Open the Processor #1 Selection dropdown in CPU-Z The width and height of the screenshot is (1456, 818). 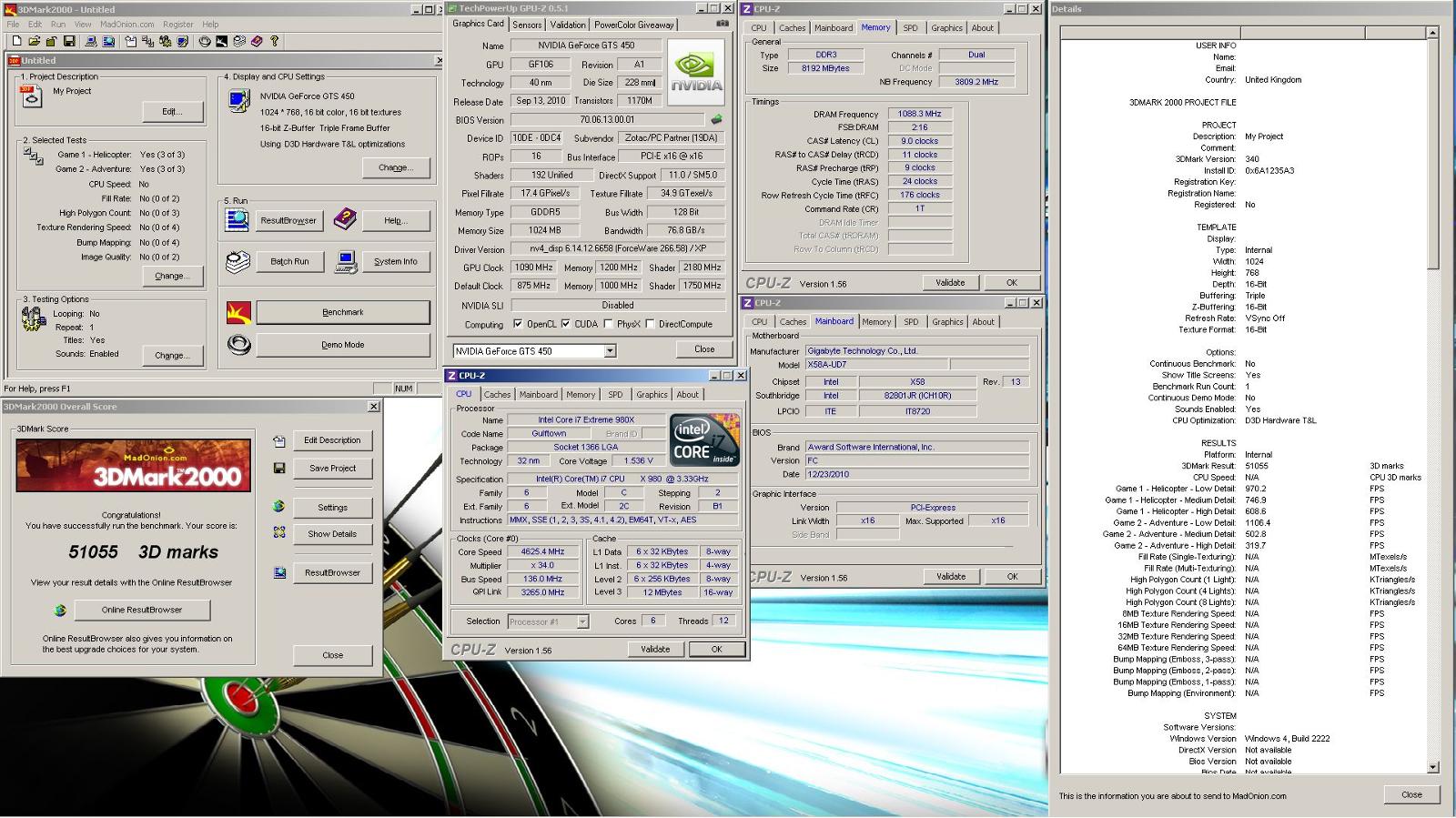tap(582, 621)
